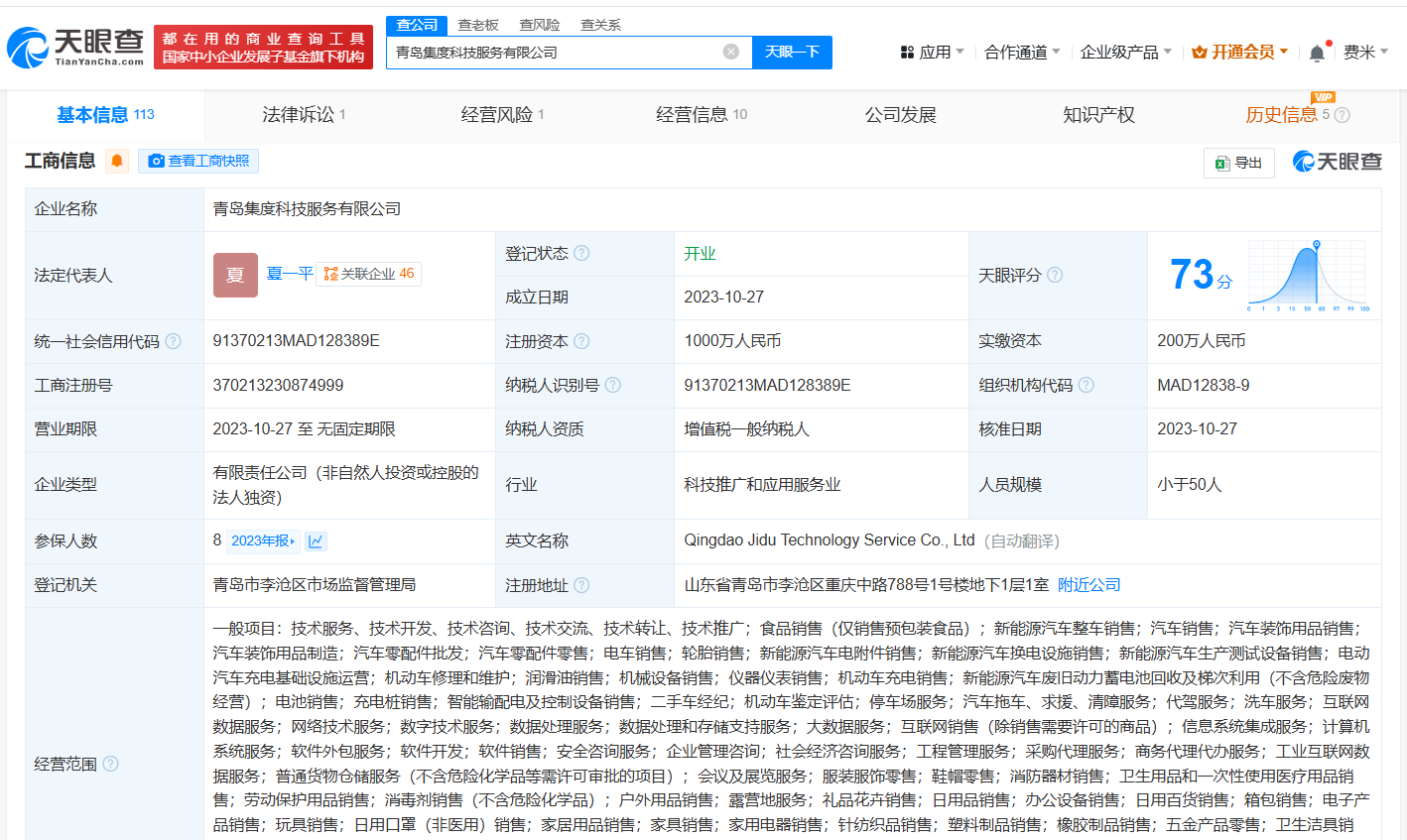Click the TianYanCha watermark logo near 导出
This screenshot has height=840, width=1407.
click(1337, 162)
